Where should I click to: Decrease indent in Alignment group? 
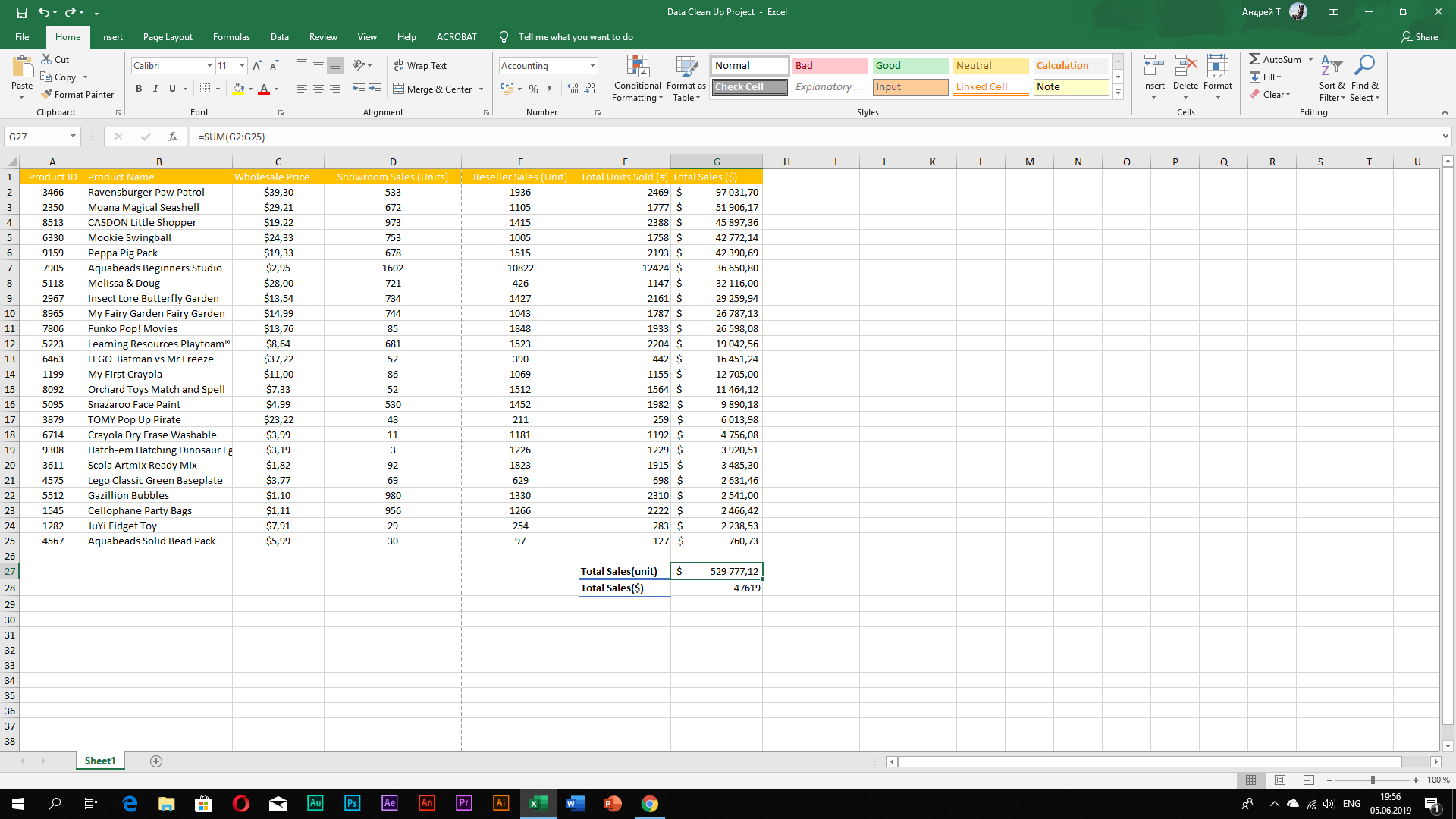pos(359,89)
